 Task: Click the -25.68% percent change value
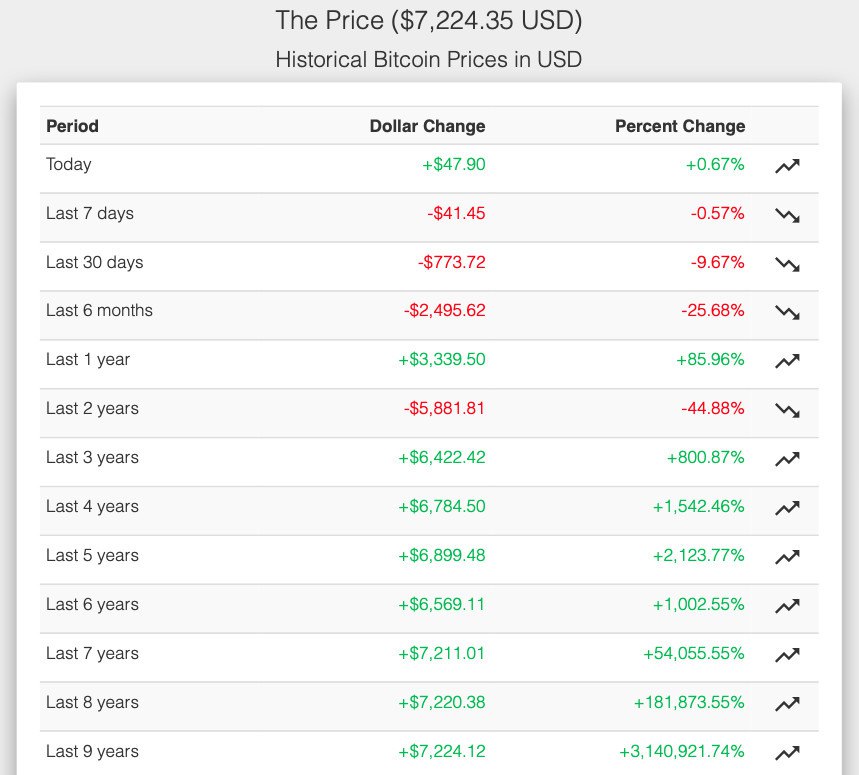coord(713,311)
